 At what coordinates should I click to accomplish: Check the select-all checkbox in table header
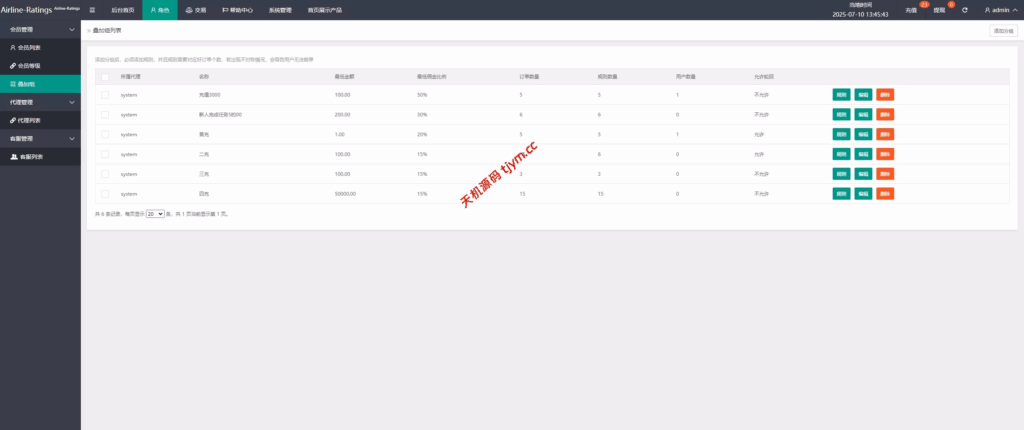pyautogui.click(x=105, y=76)
